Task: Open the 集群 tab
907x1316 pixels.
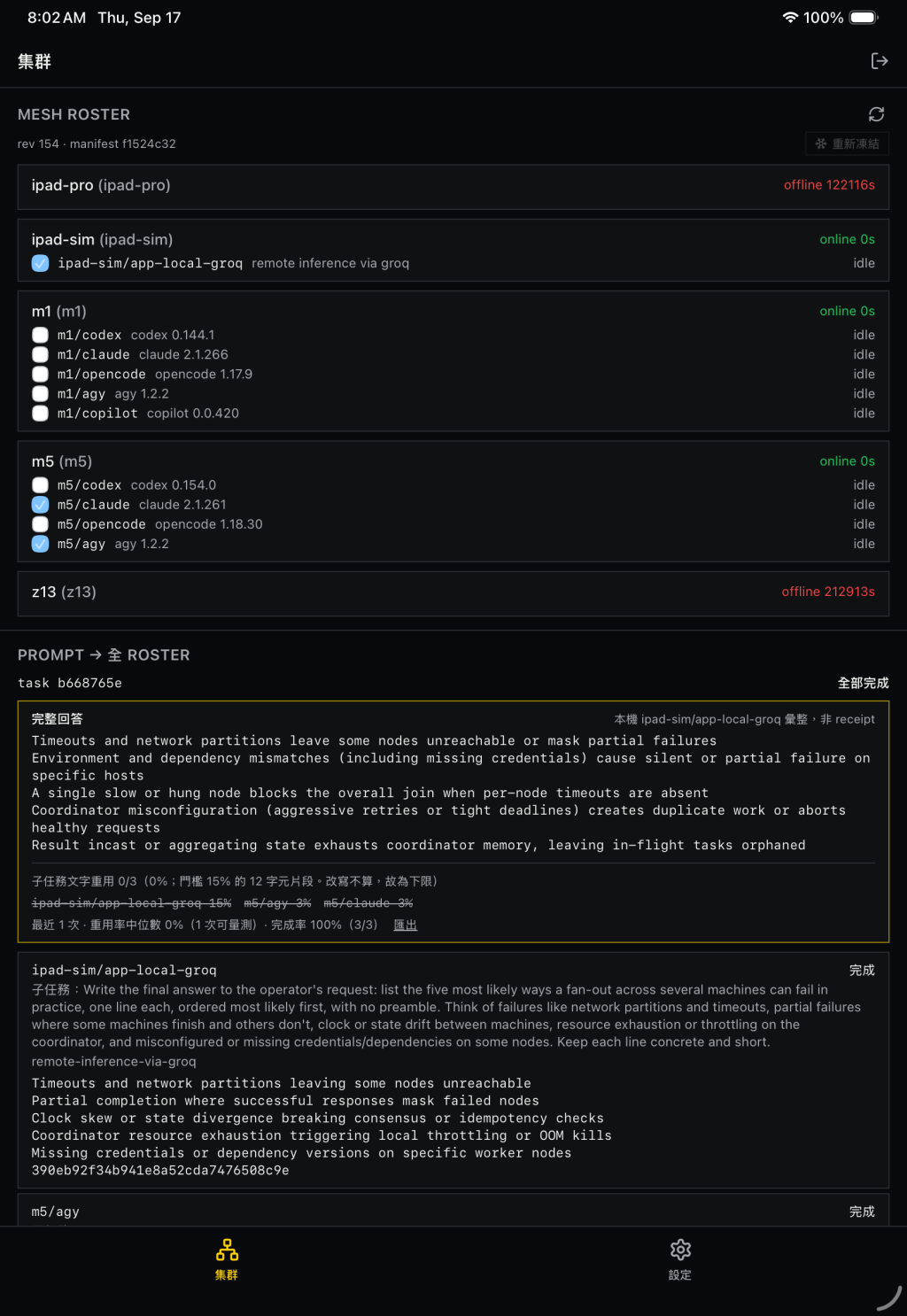Action: [227, 1259]
